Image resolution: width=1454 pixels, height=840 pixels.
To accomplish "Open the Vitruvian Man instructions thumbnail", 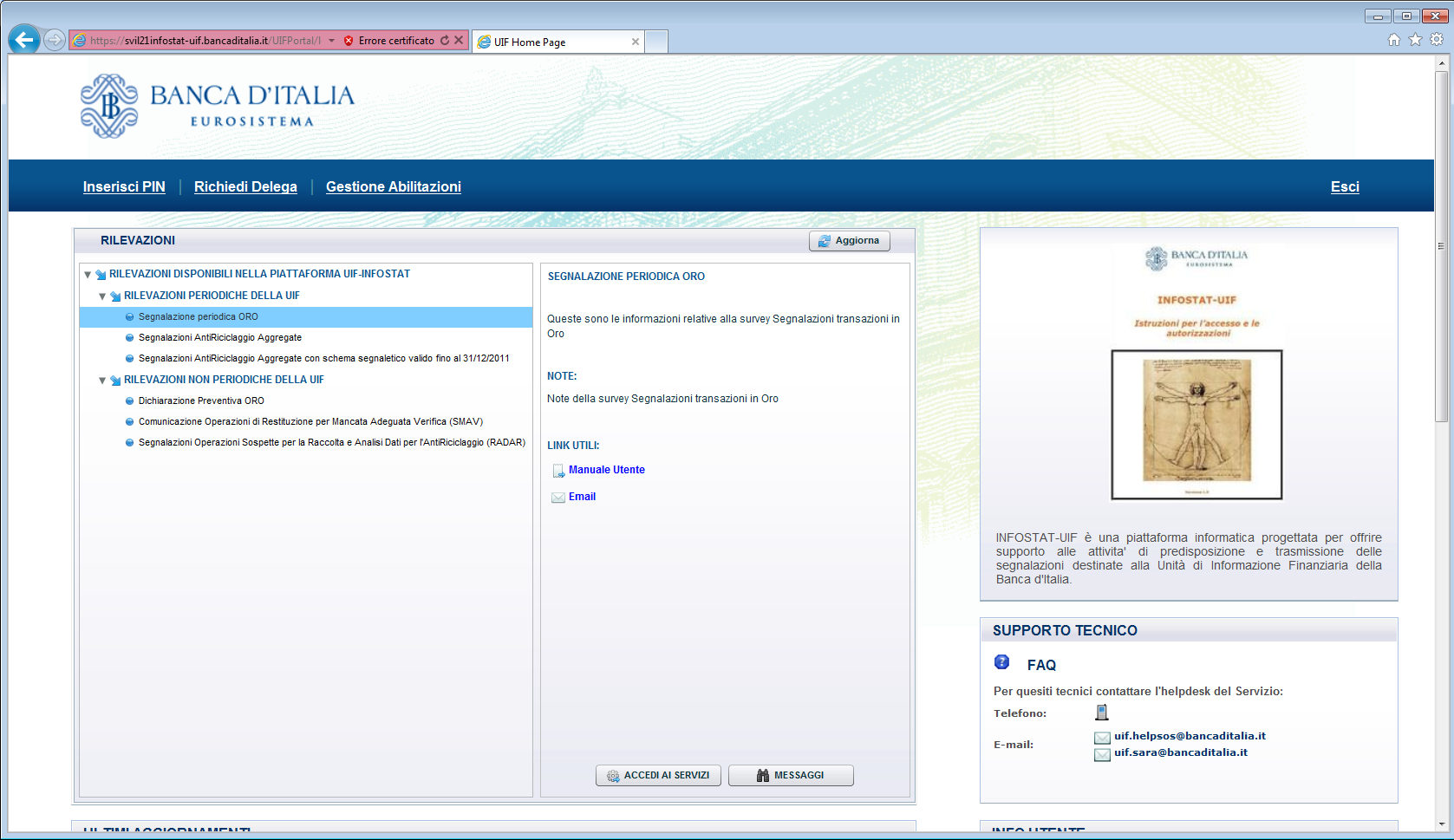I will click(1196, 425).
